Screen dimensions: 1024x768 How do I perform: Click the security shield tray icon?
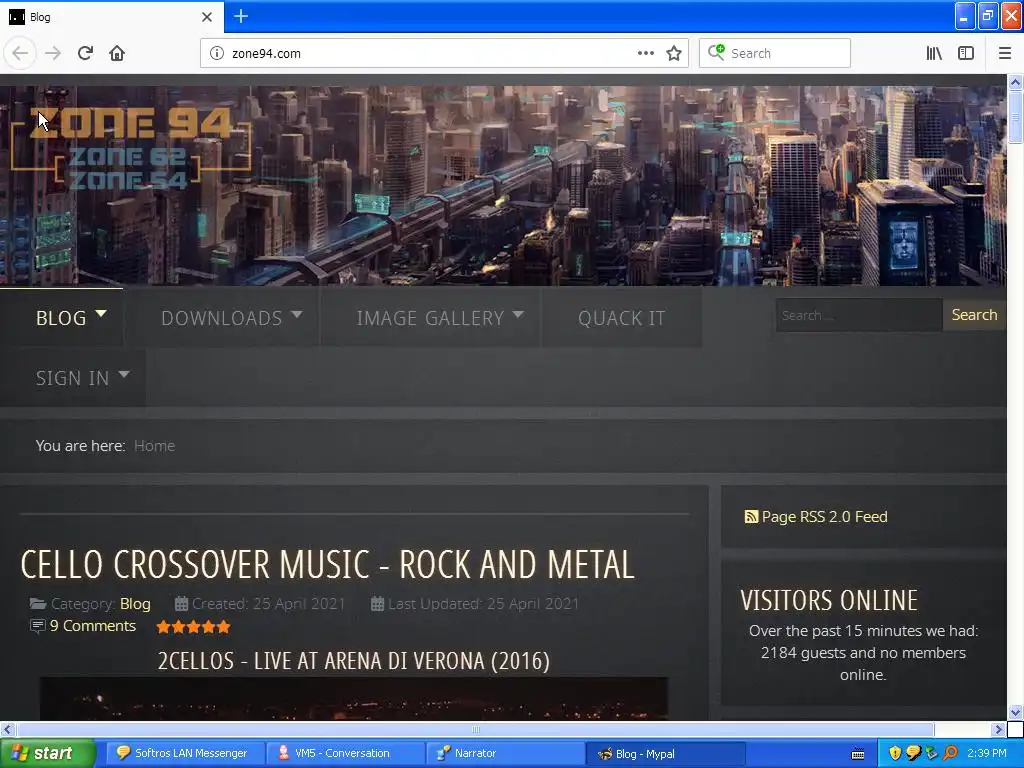(x=895, y=754)
